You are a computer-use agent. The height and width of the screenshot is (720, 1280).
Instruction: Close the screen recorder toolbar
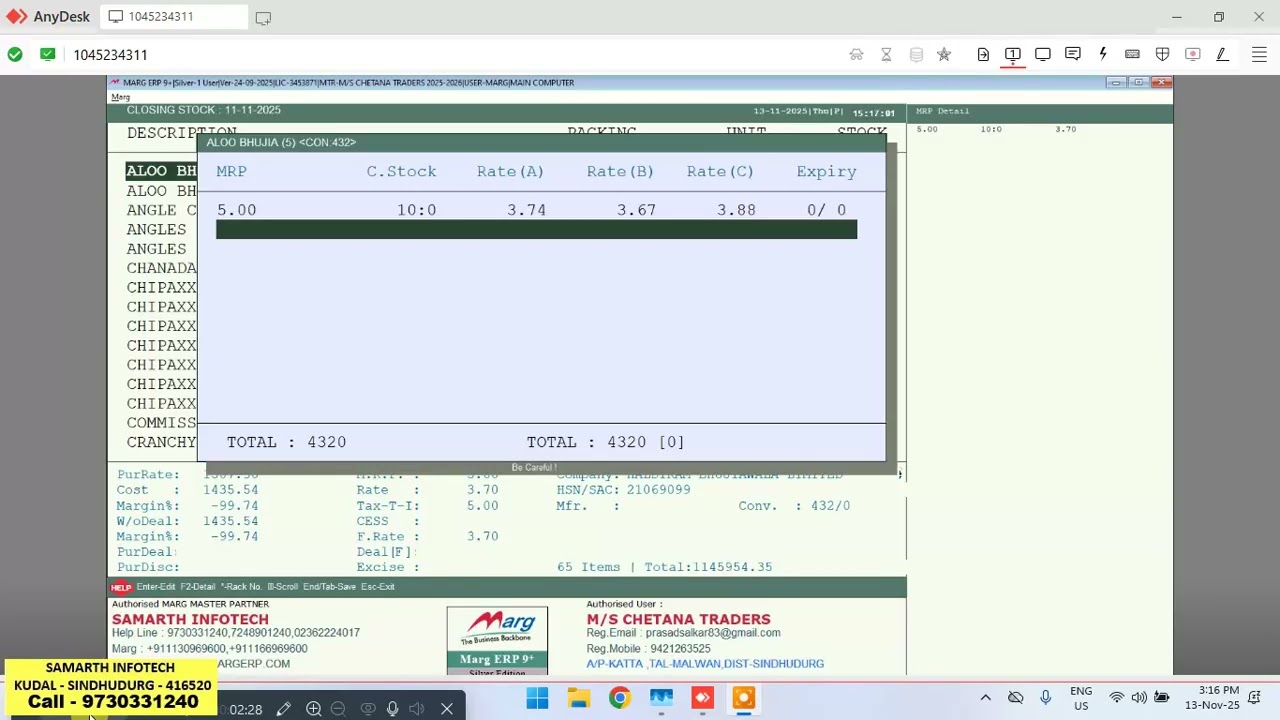(447, 709)
